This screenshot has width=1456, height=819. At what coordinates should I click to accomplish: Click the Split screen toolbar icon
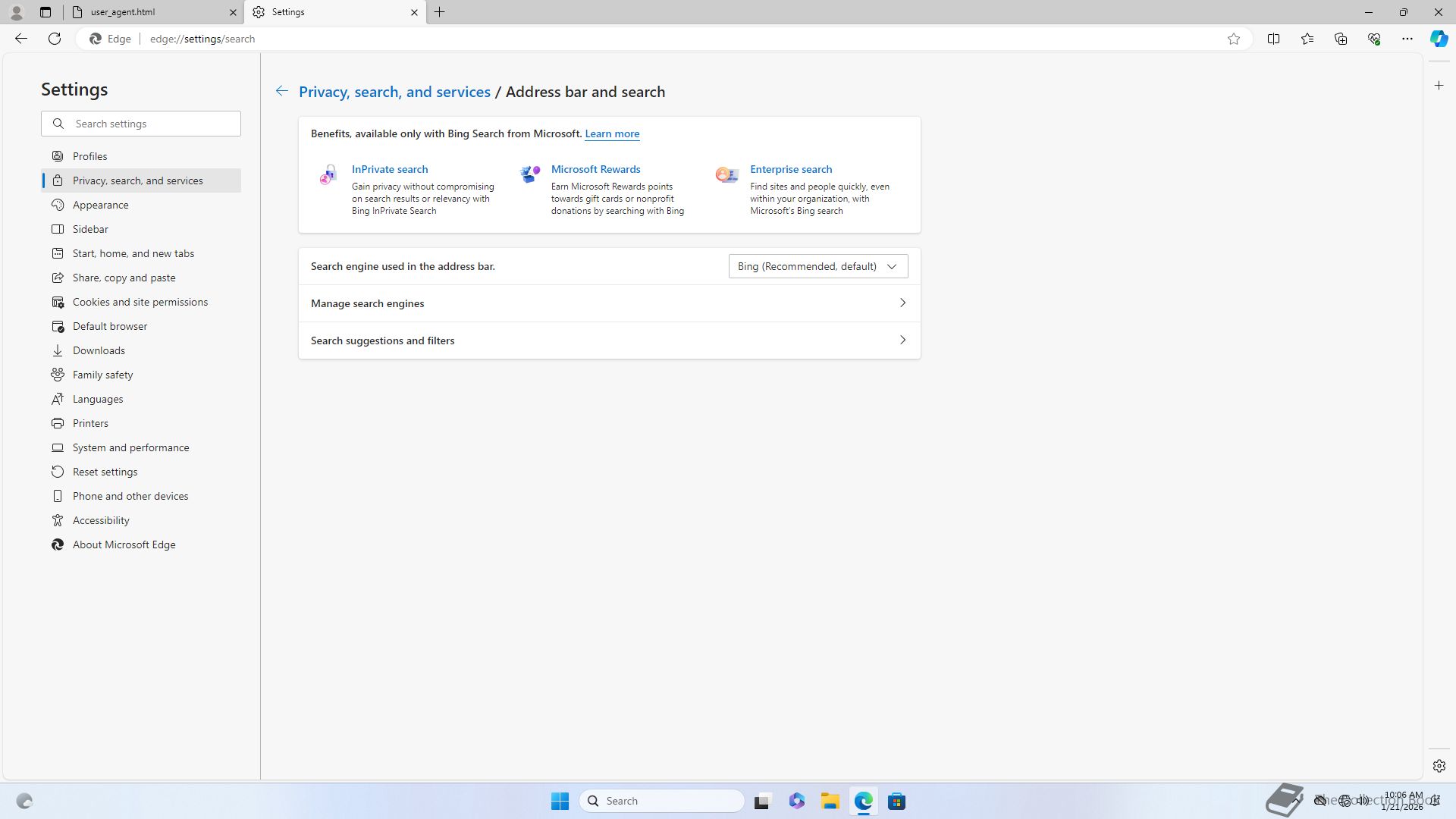(1273, 39)
